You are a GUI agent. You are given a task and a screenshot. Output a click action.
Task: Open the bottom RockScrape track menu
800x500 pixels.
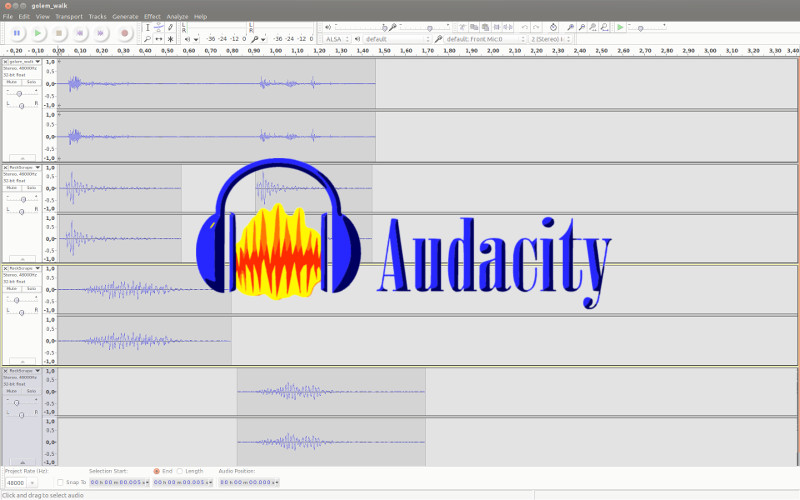[x=24, y=370]
